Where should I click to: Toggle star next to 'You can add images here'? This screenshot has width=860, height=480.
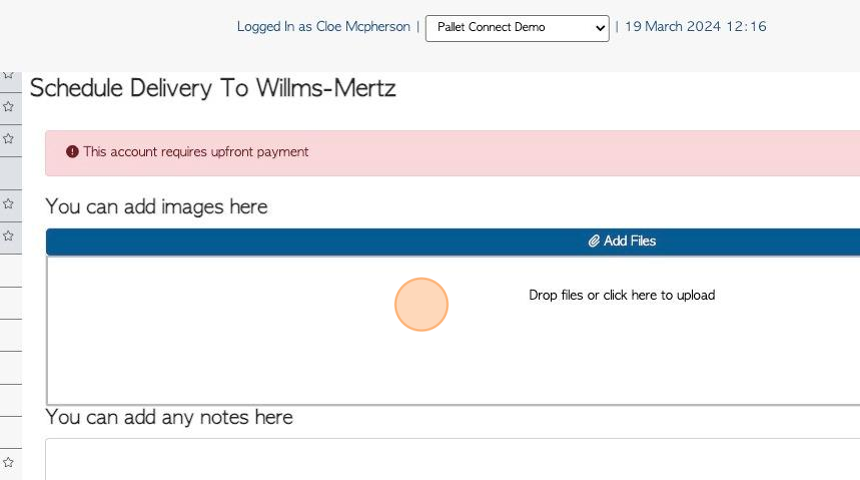(x=8, y=204)
